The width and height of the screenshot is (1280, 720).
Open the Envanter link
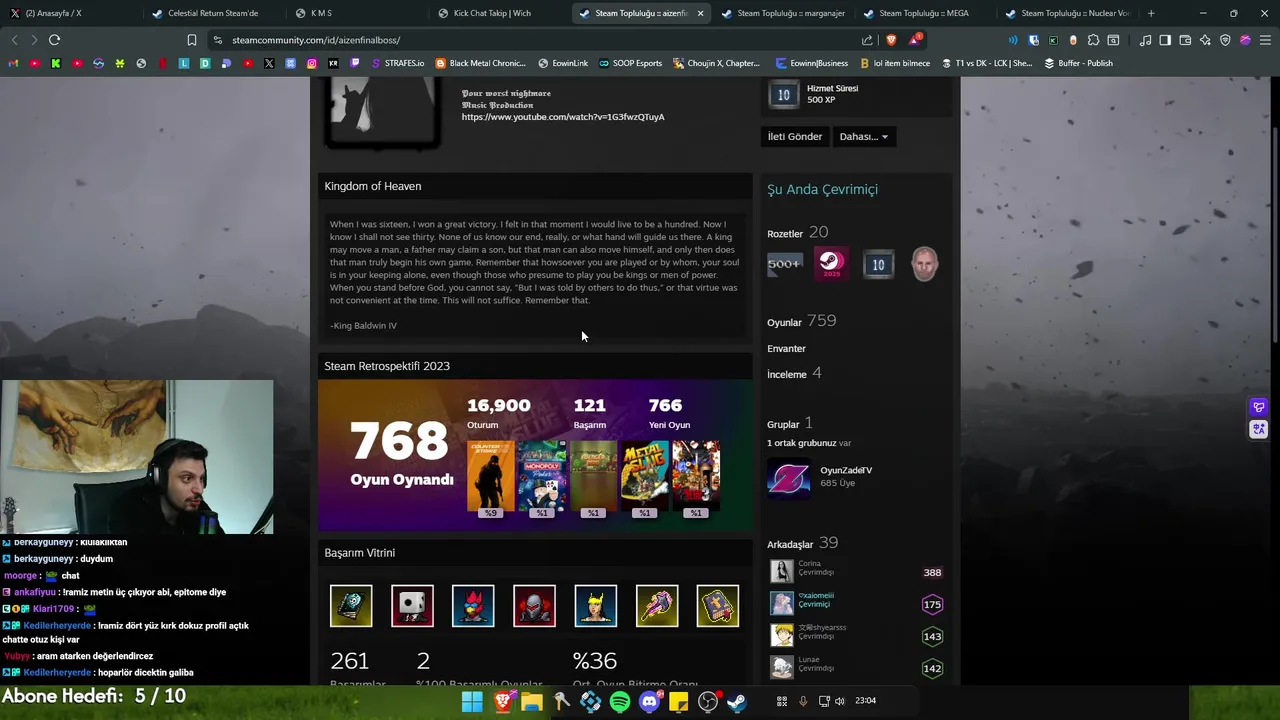[786, 349]
